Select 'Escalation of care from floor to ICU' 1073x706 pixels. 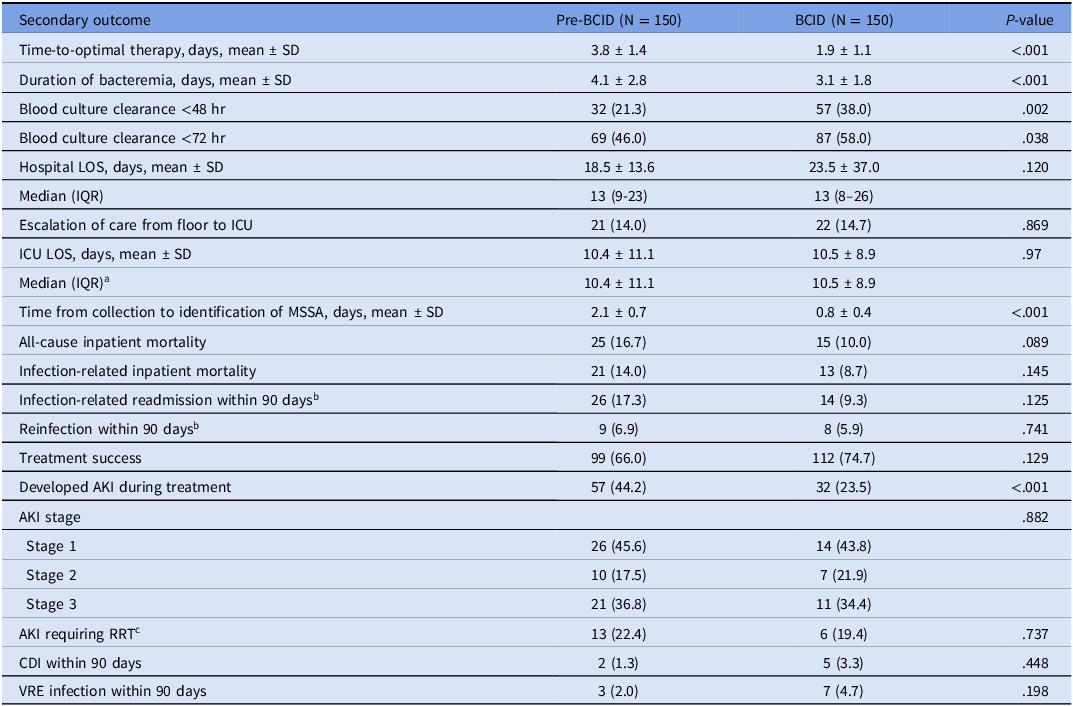(x=135, y=225)
